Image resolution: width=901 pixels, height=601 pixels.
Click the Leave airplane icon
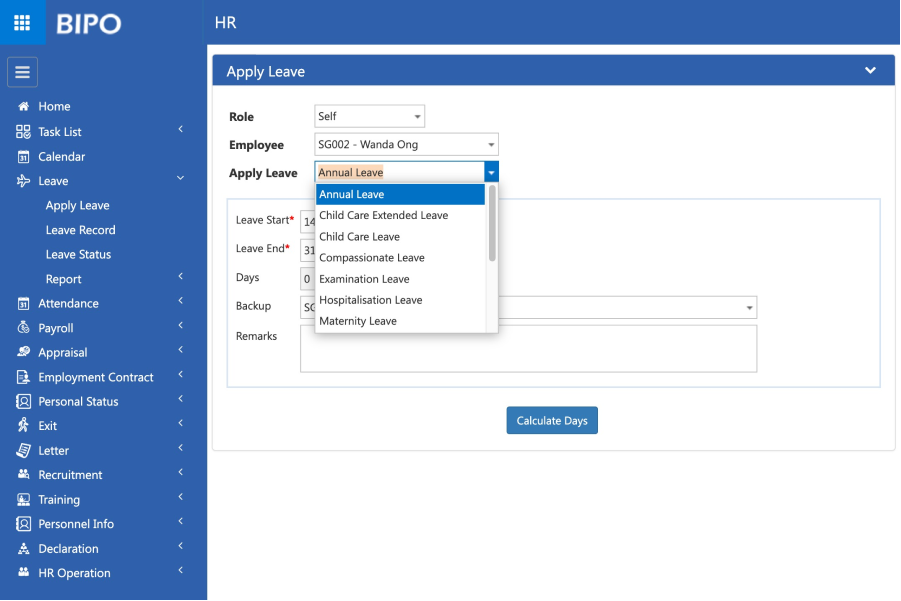coord(23,181)
